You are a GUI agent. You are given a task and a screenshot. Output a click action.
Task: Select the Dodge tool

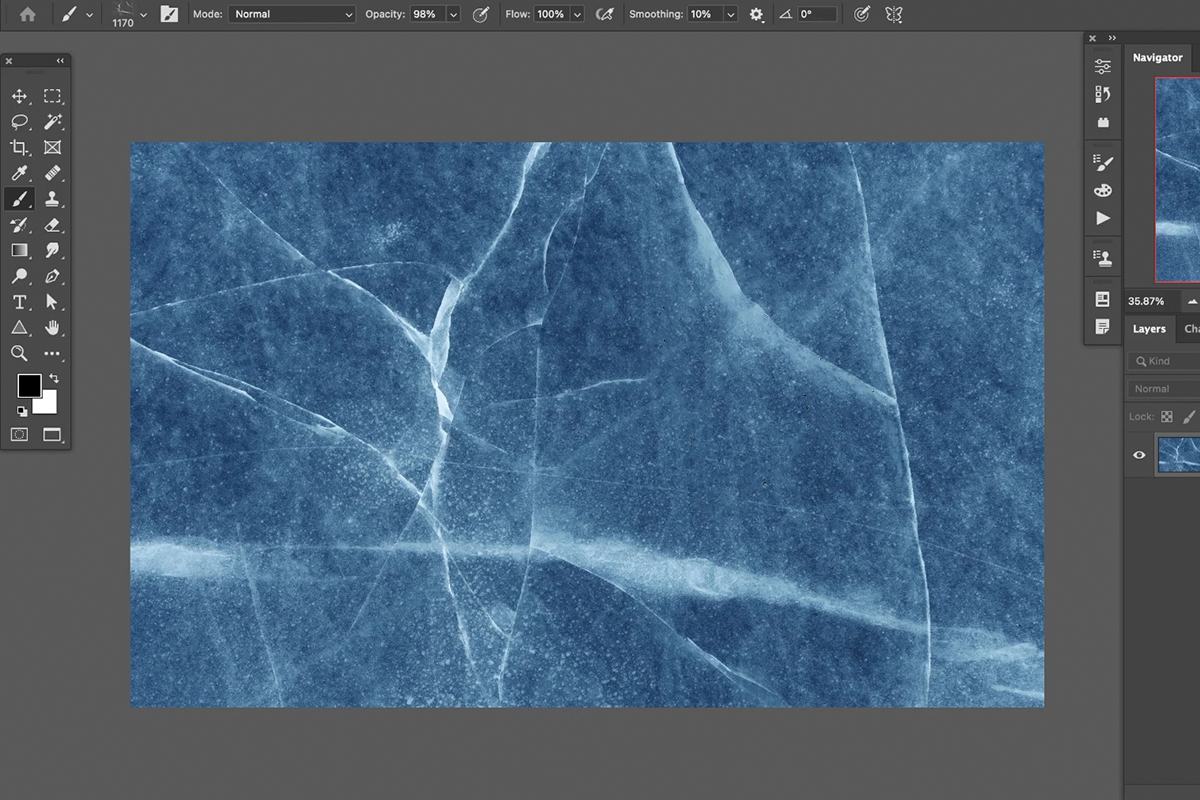click(x=19, y=276)
